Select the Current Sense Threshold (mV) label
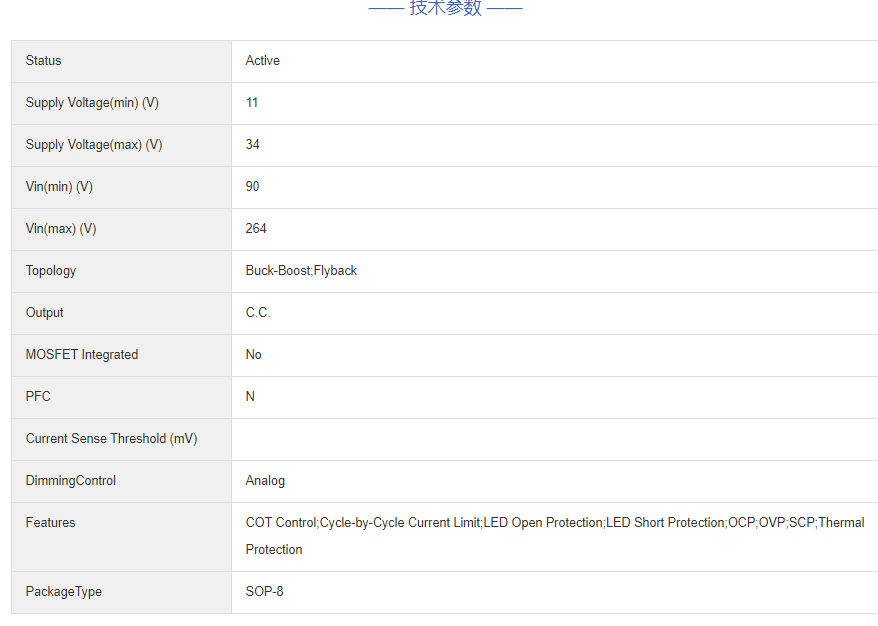Image resolution: width=878 pixels, height=626 pixels. point(111,439)
